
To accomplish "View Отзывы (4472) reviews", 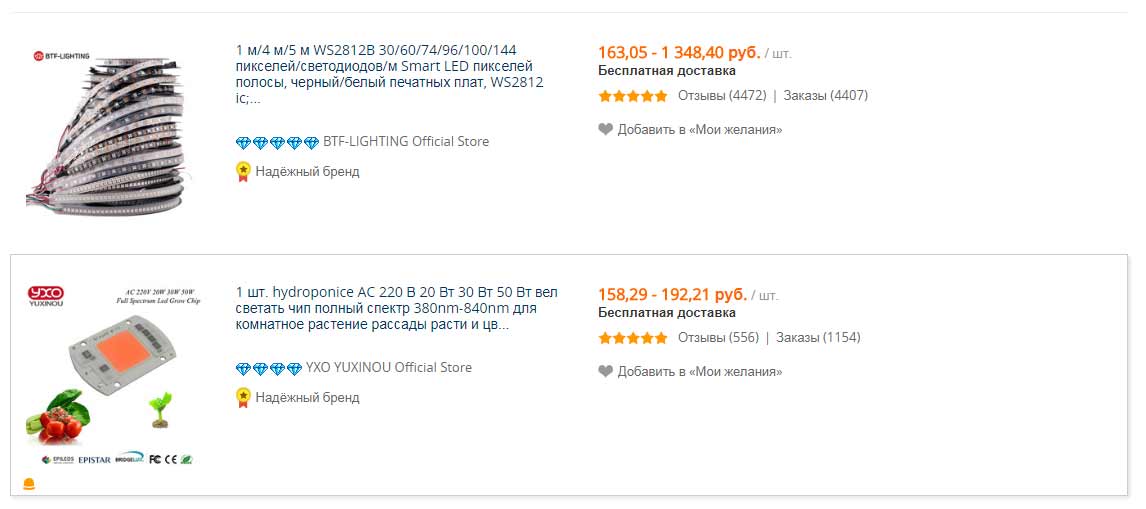I will [x=722, y=96].
